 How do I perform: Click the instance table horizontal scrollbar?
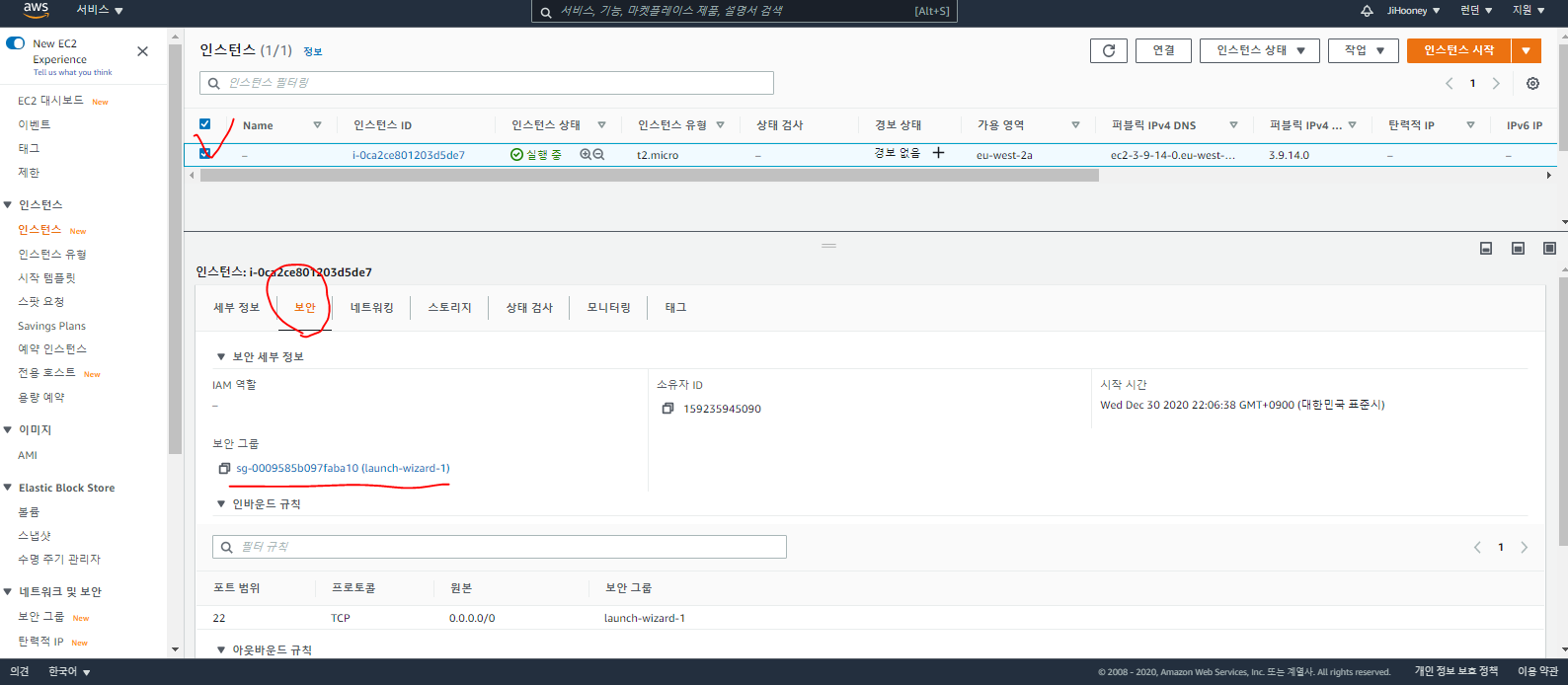coord(649,175)
